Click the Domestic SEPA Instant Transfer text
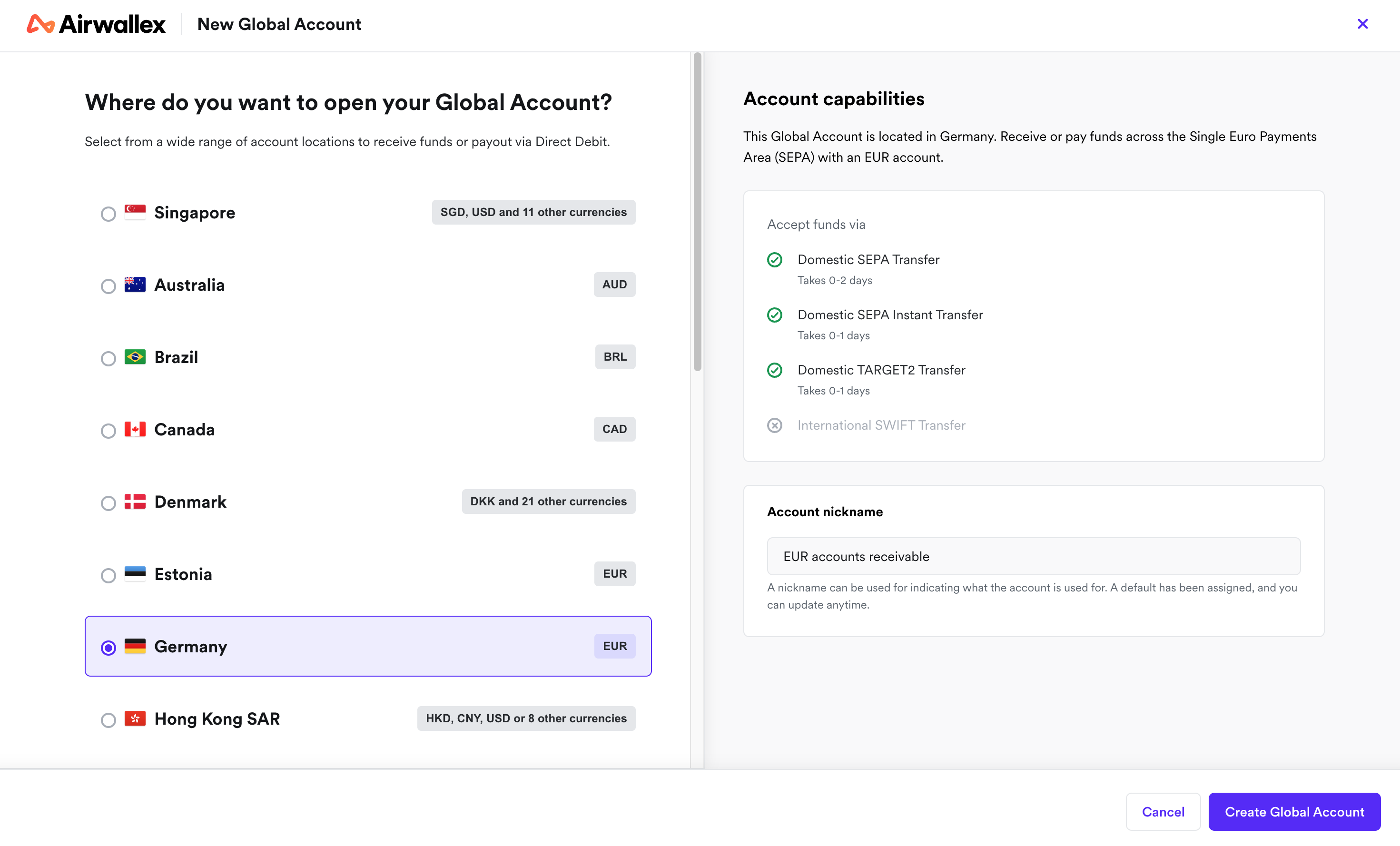Screen dimensions: 1400x846 (890, 315)
